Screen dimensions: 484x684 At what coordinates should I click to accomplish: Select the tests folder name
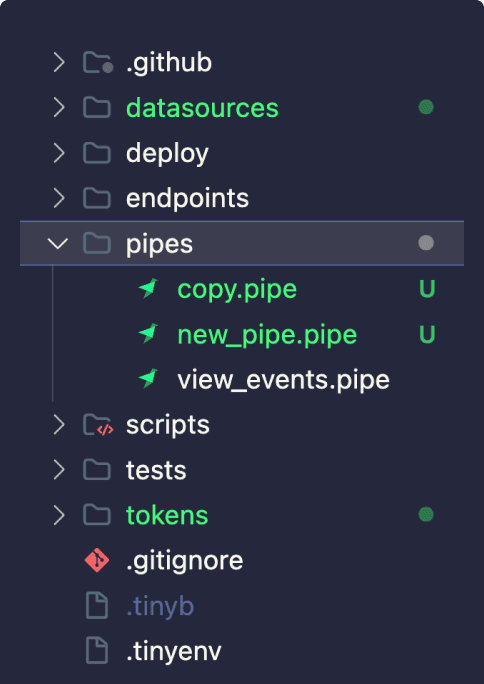click(x=156, y=470)
